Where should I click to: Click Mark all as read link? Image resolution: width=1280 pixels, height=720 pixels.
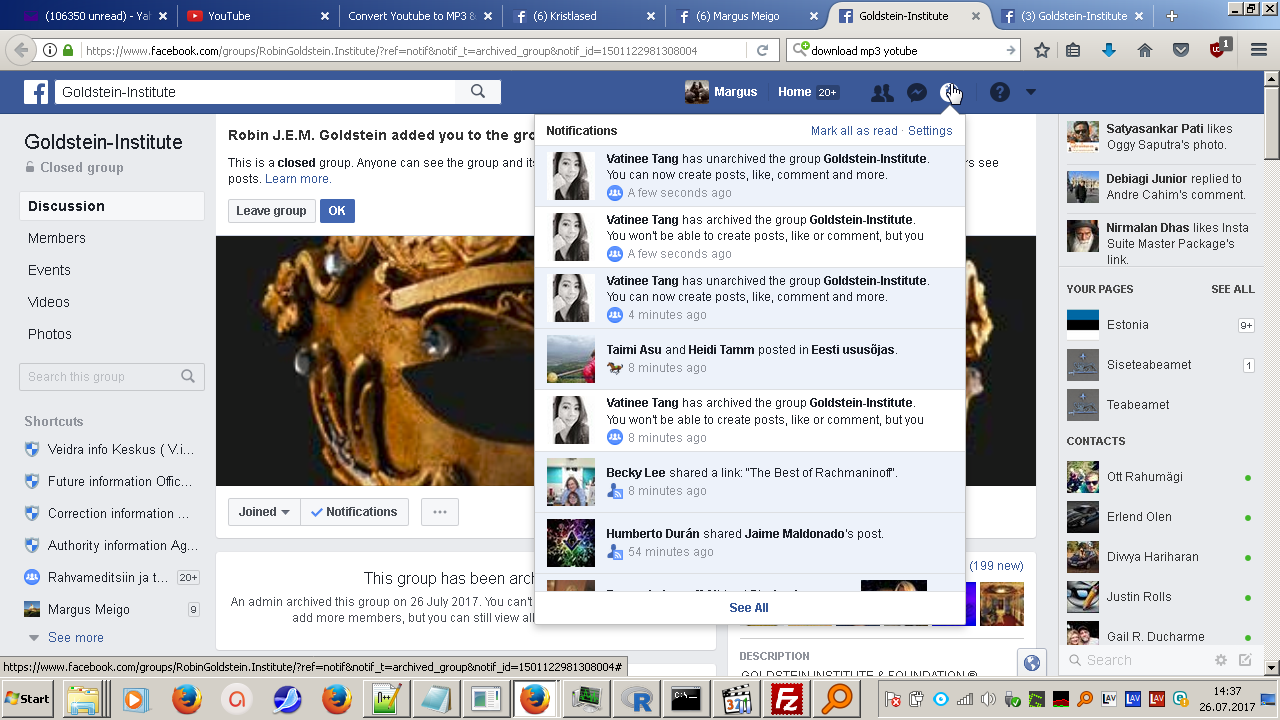[x=854, y=131]
